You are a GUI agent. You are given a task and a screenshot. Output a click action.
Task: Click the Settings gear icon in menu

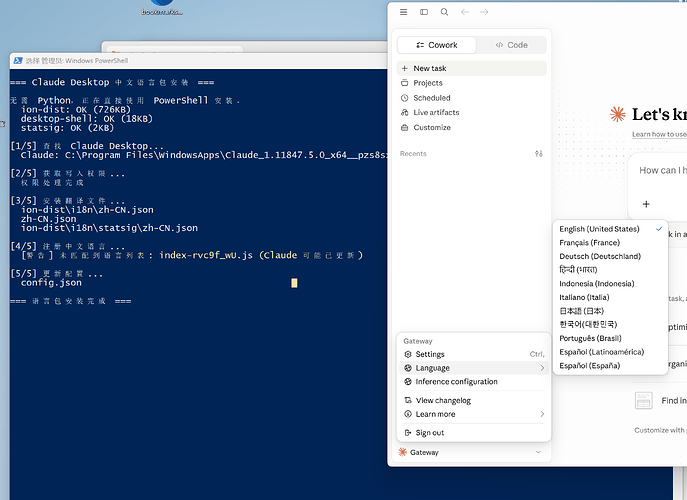408,354
